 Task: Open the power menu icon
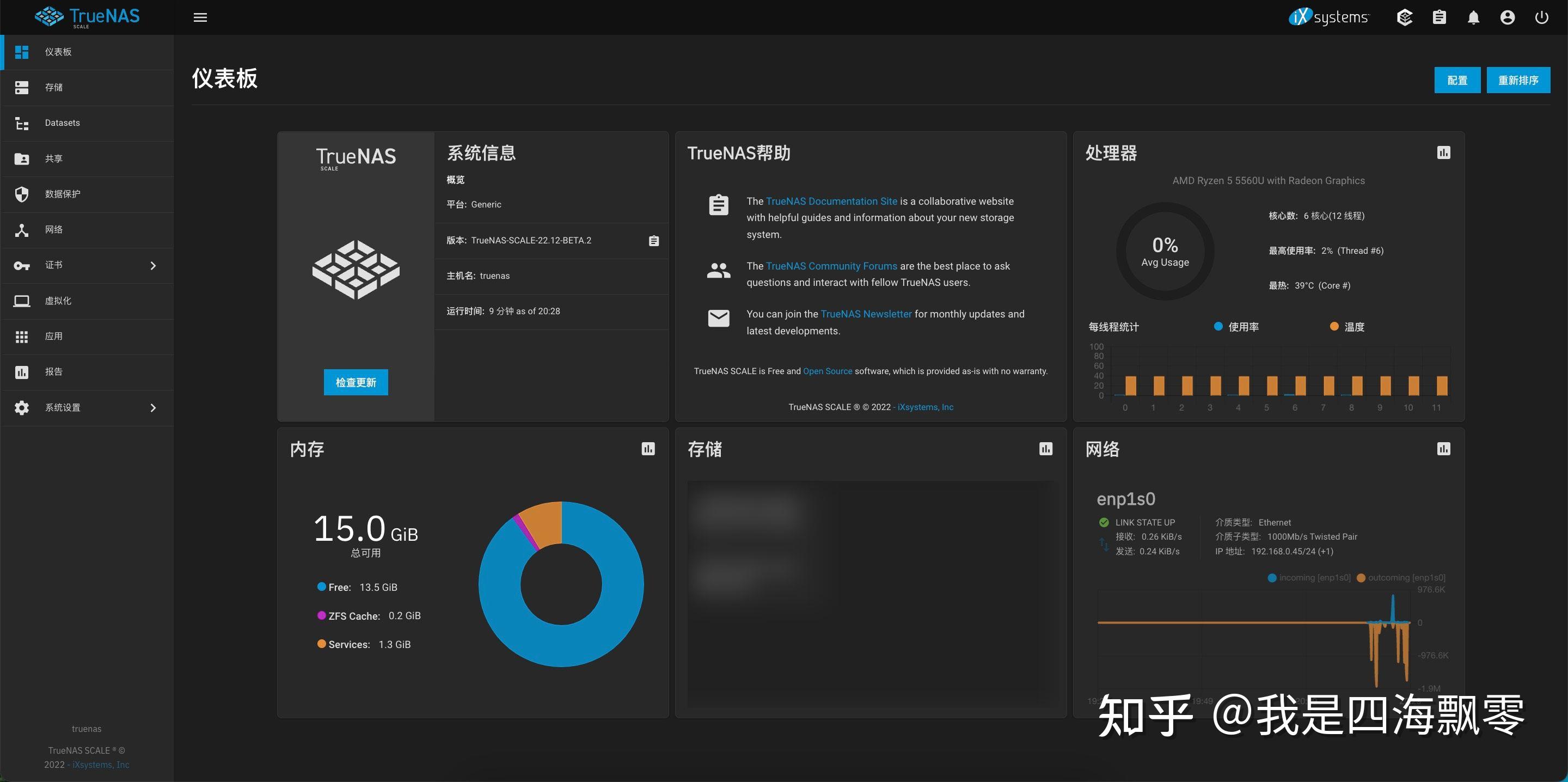pyautogui.click(x=1542, y=16)
